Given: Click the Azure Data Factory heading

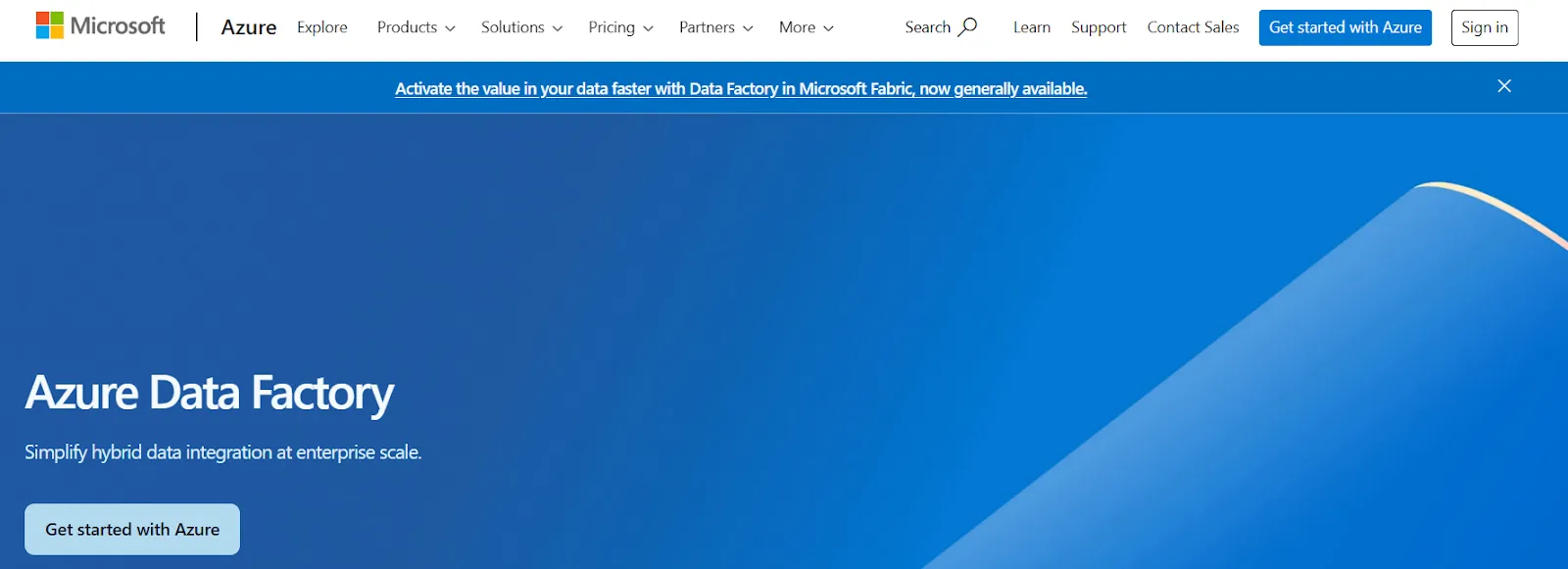Looking at the screenshot, I should (x=209, y=393).
